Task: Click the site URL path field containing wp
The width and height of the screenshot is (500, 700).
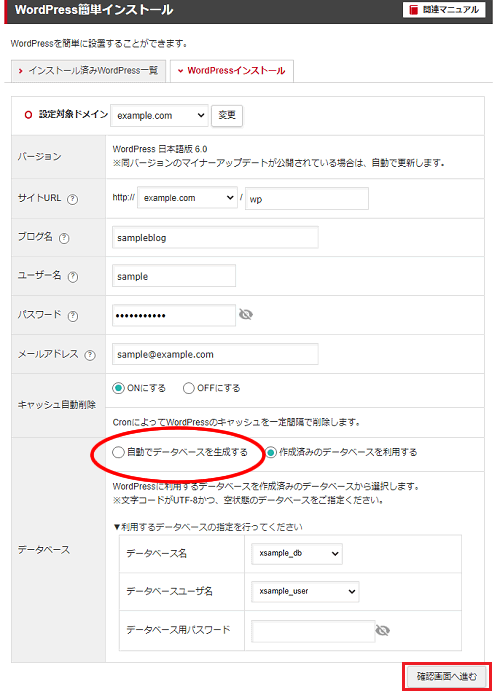Action: pos(307,198)
